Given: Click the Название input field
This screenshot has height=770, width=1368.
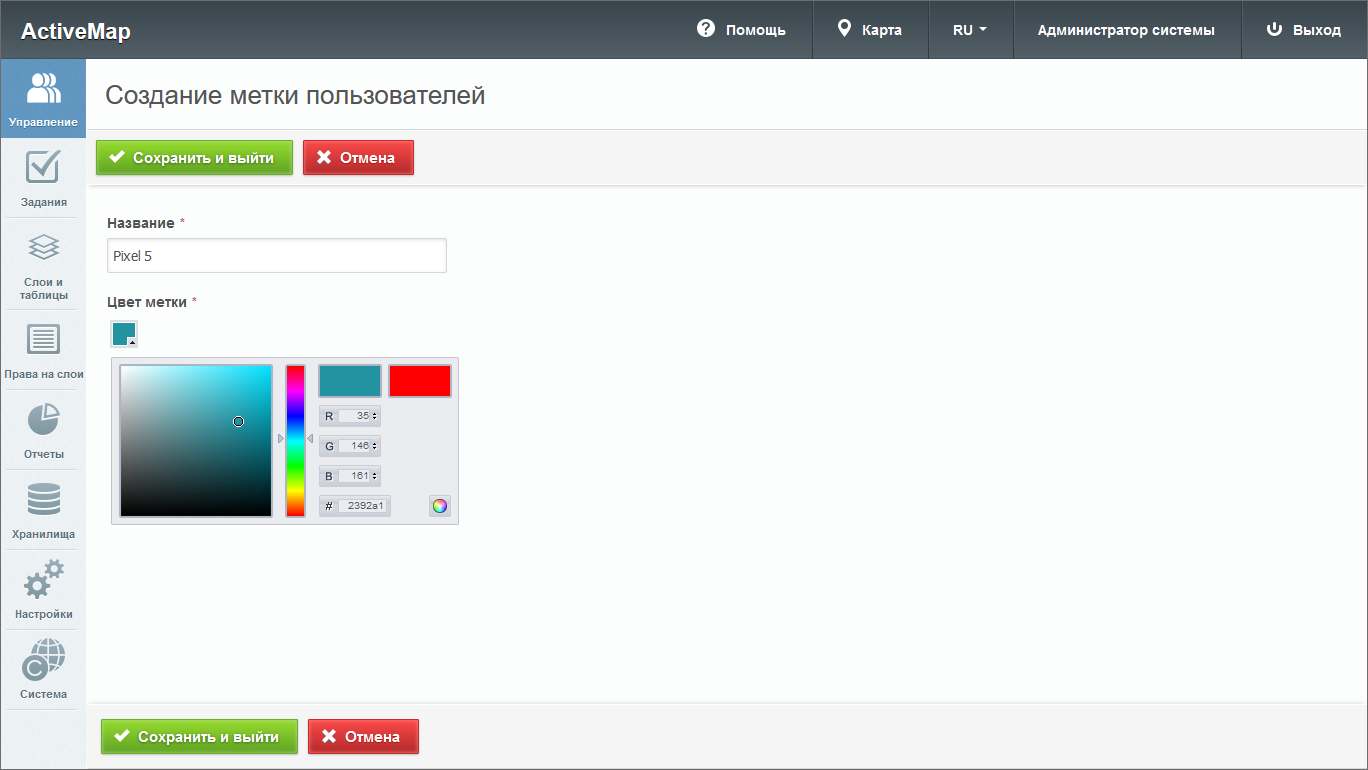Looking at the screenshot, I should [x=276, y=256].
